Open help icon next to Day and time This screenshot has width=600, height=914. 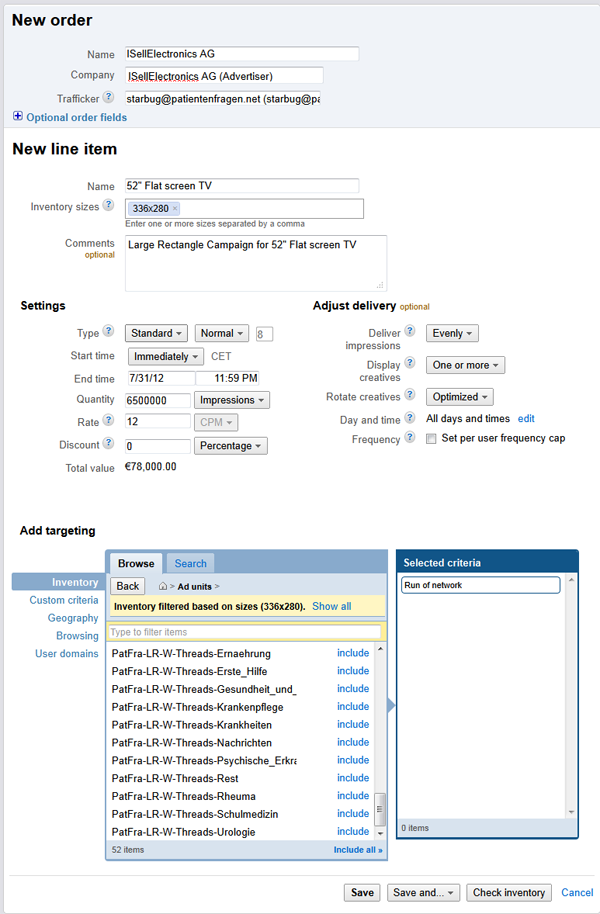pos(410,417)
